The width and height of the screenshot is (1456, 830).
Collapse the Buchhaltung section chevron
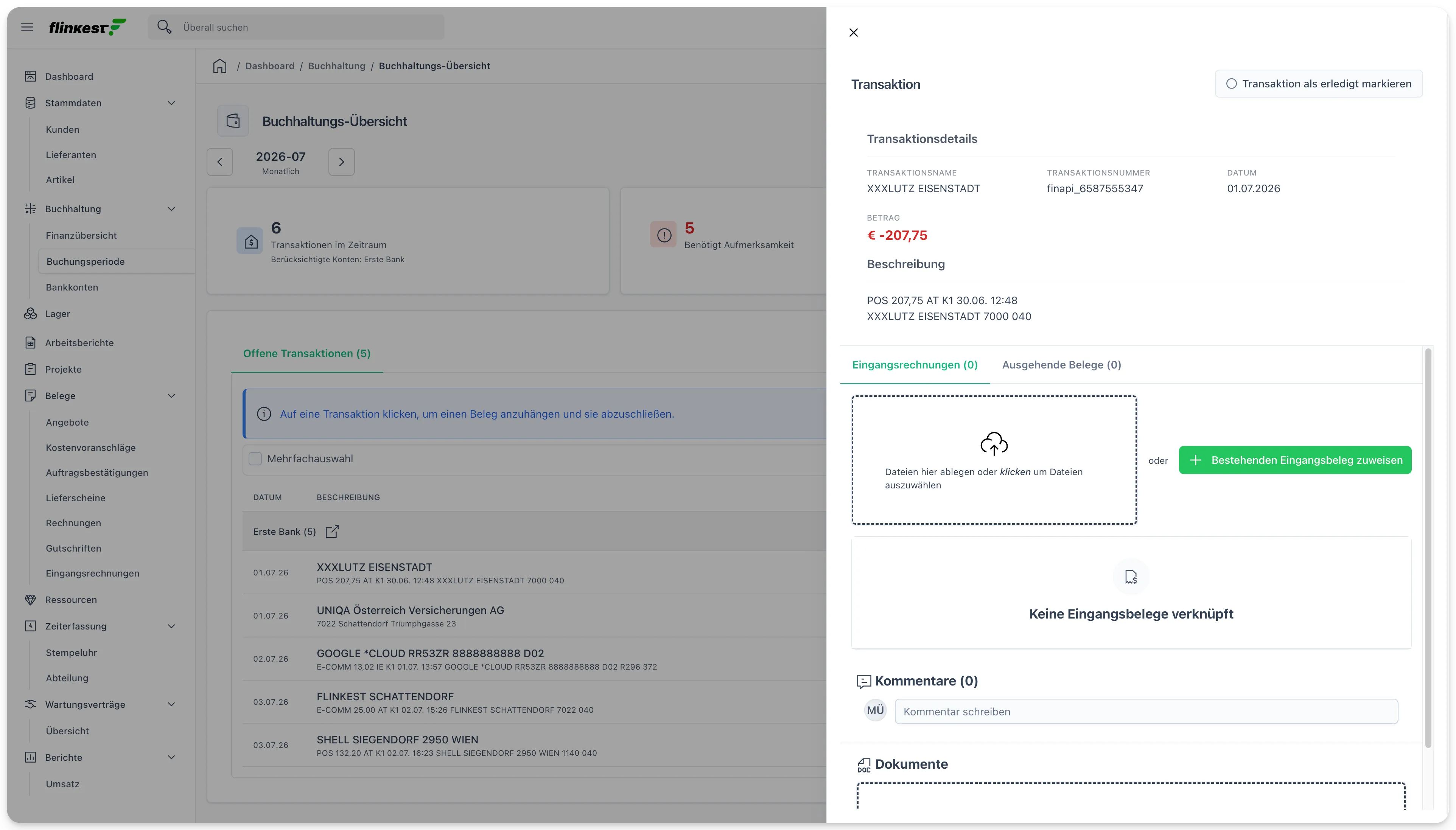click(171, 209)
